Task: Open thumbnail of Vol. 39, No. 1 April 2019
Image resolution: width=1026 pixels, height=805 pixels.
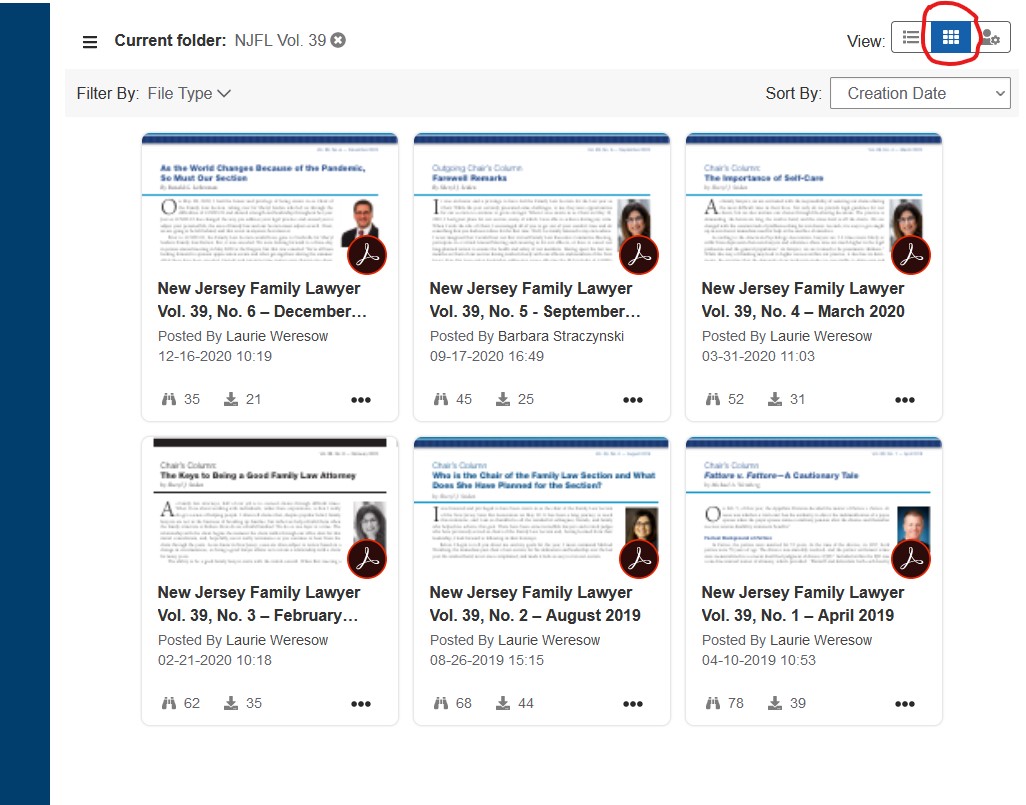Action: [813, 503]
